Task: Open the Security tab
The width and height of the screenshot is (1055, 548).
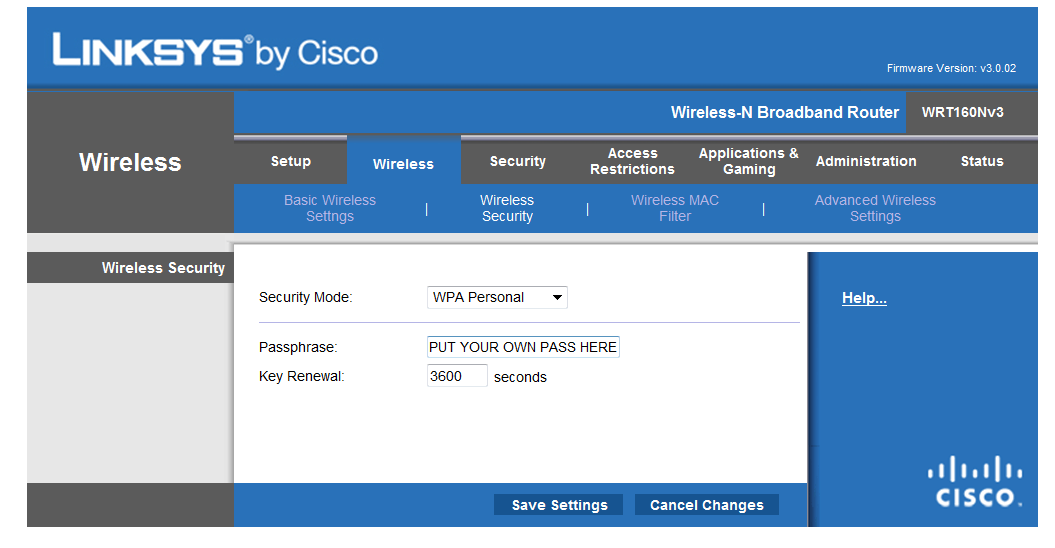Action: (x=517, y=161)
